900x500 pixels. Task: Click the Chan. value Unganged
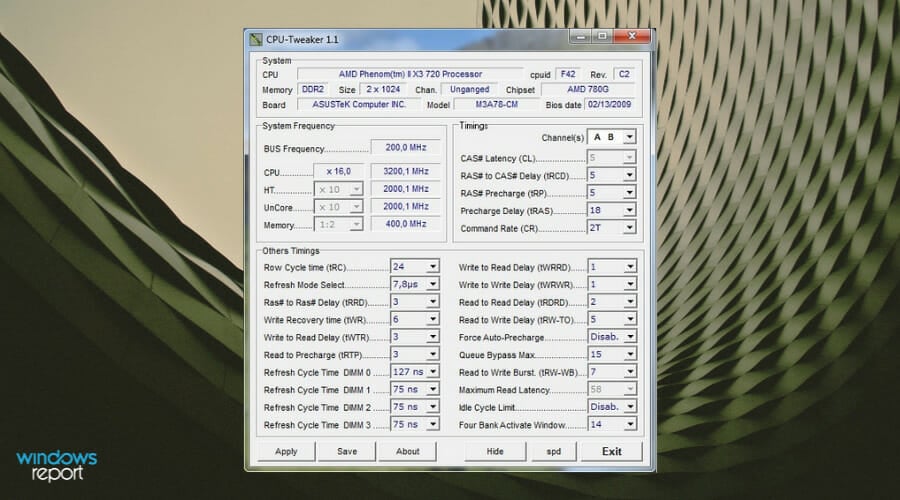pyautogui.click(x=470, y=90)
